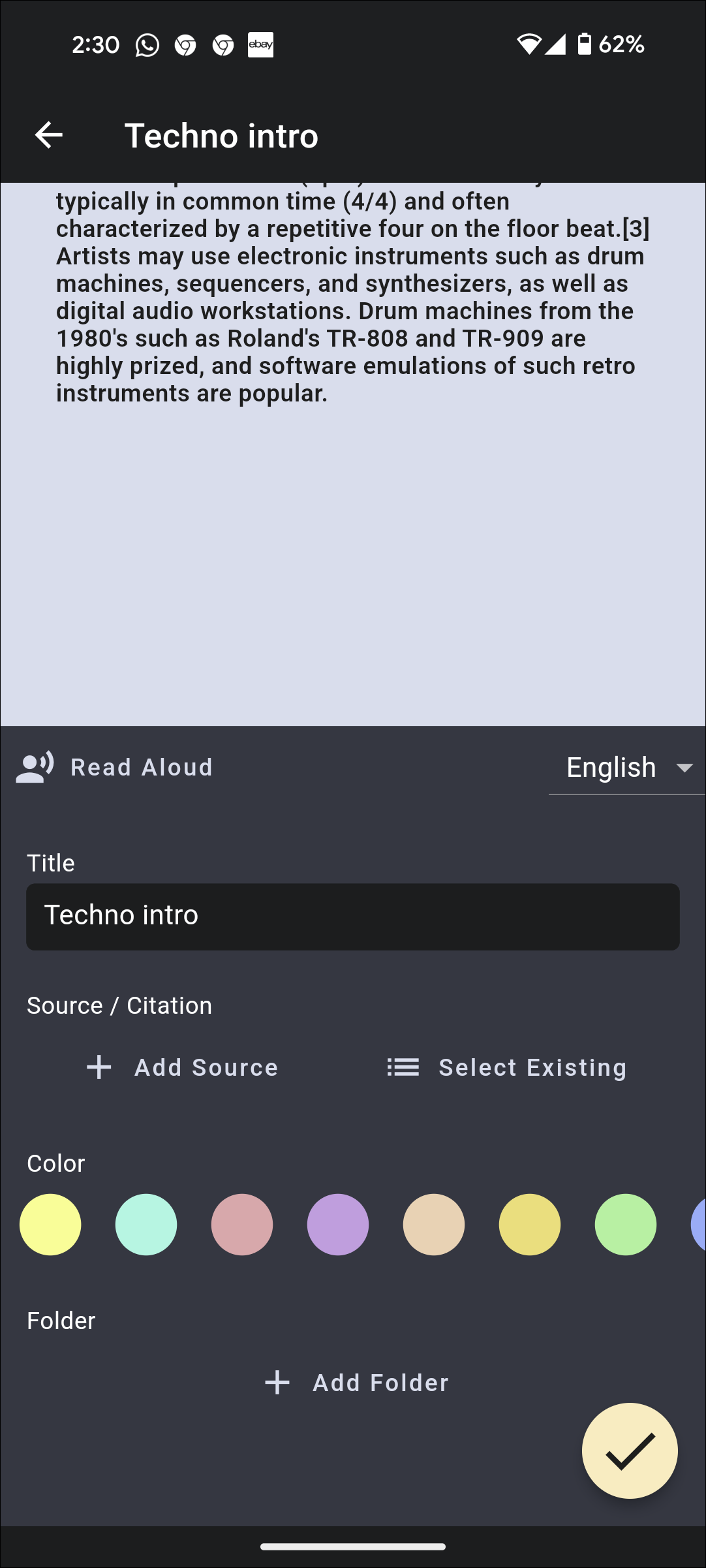Select the purple color swatch

pyautogui.click(x=338, y=1225)
